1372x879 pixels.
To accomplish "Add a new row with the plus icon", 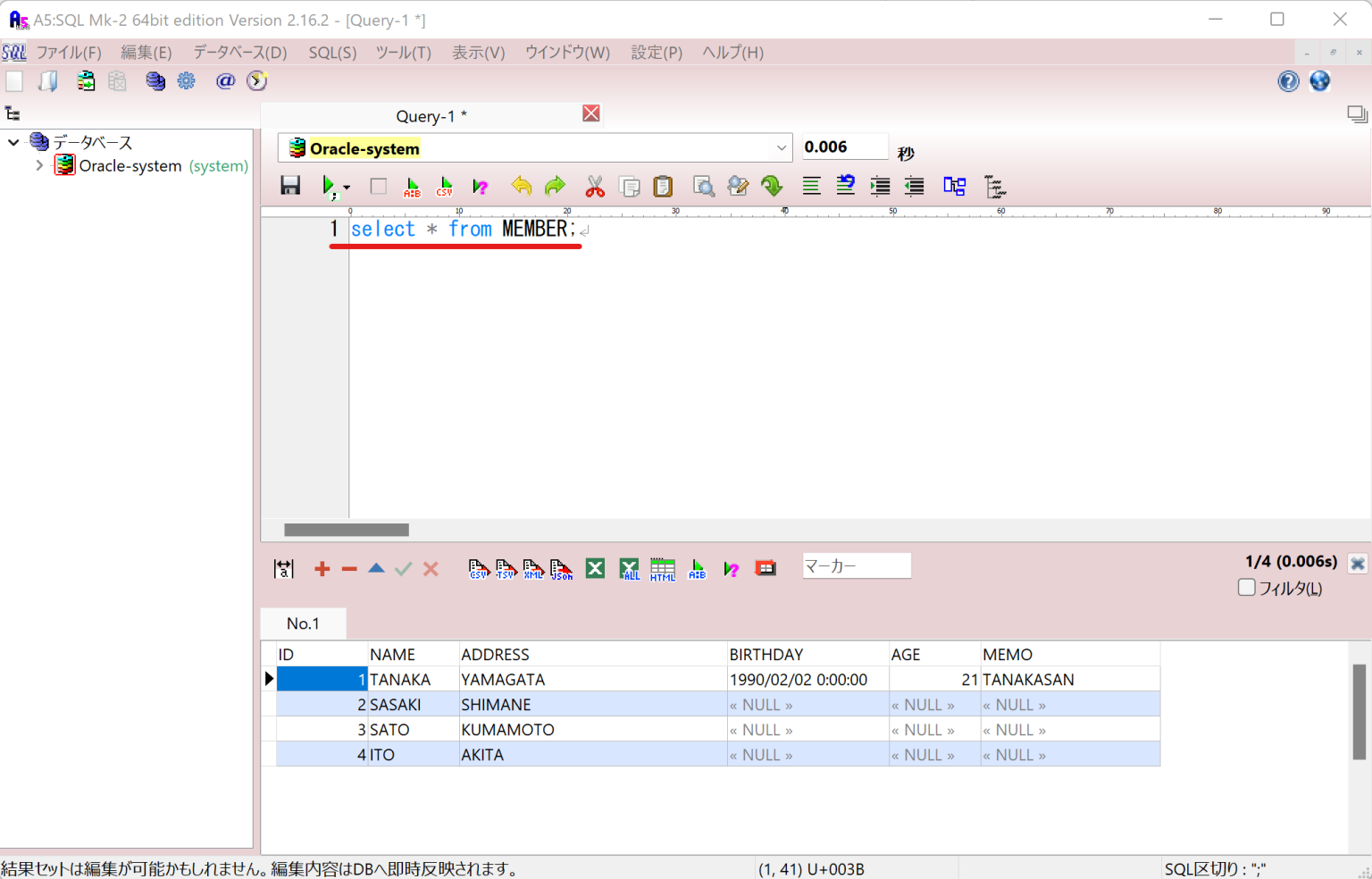I will click(322, 568).
